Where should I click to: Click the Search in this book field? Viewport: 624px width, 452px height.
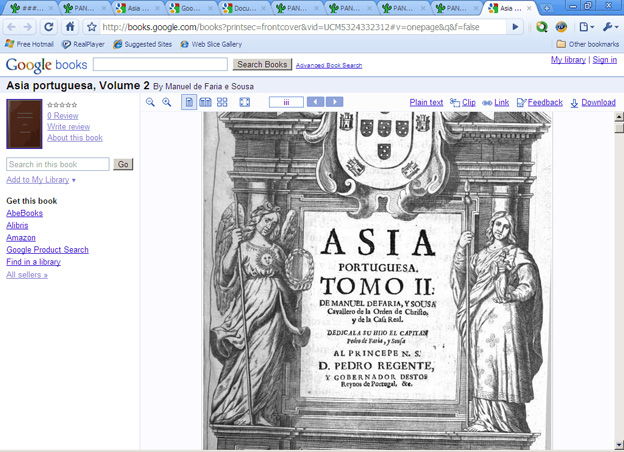pyautogui.click(x=58, y=164)
